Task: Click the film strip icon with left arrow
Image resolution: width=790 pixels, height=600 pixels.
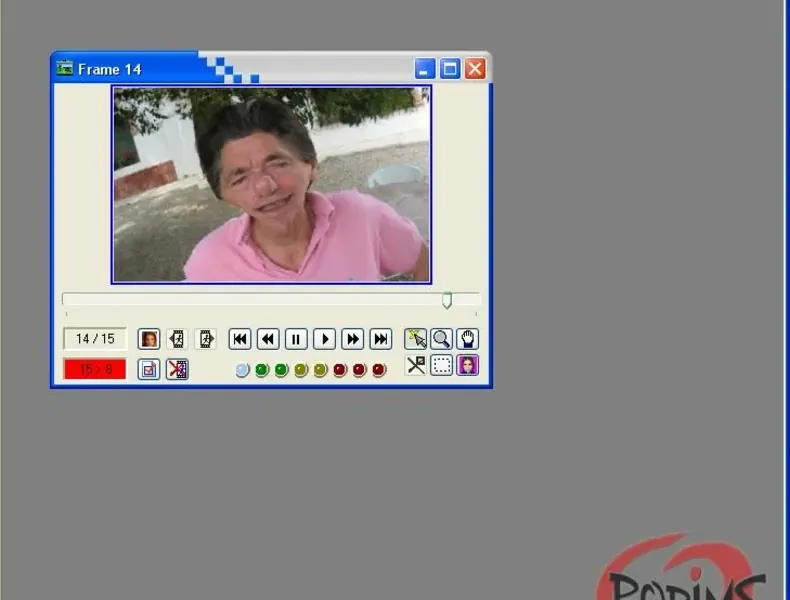Action: [177, 339]
